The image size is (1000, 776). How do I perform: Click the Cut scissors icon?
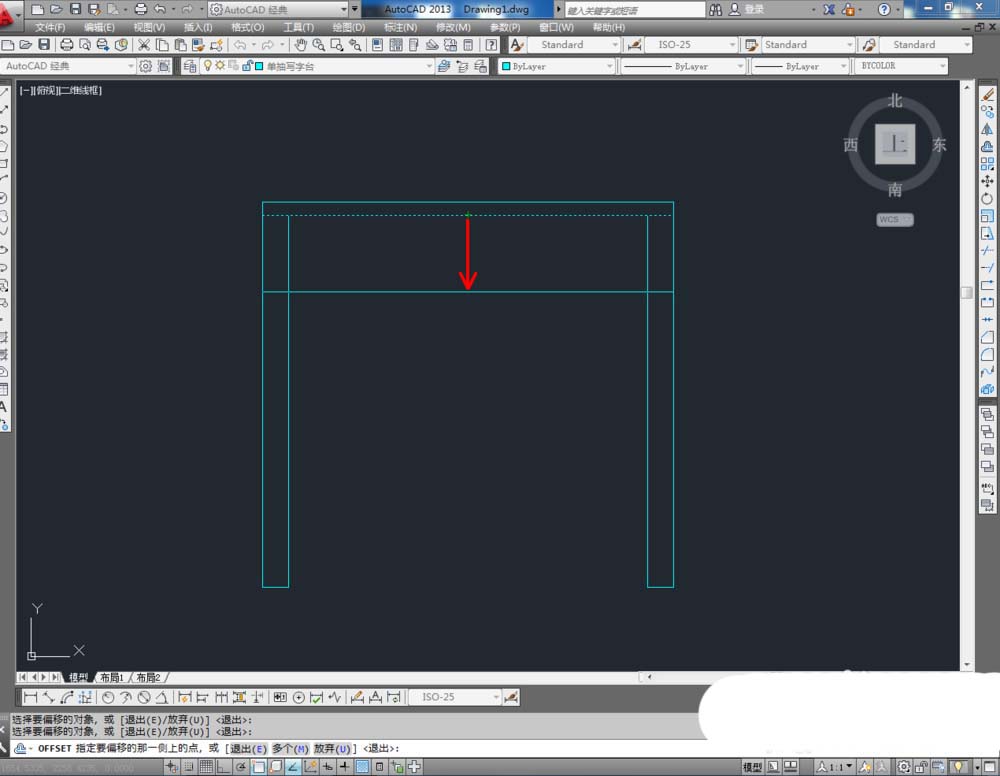144,45
